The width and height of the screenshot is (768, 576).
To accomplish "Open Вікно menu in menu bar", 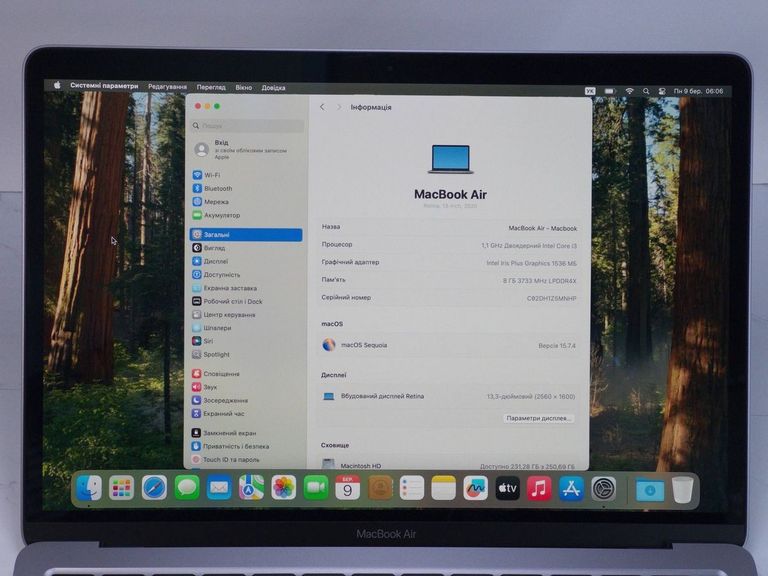I will [243, 88].
